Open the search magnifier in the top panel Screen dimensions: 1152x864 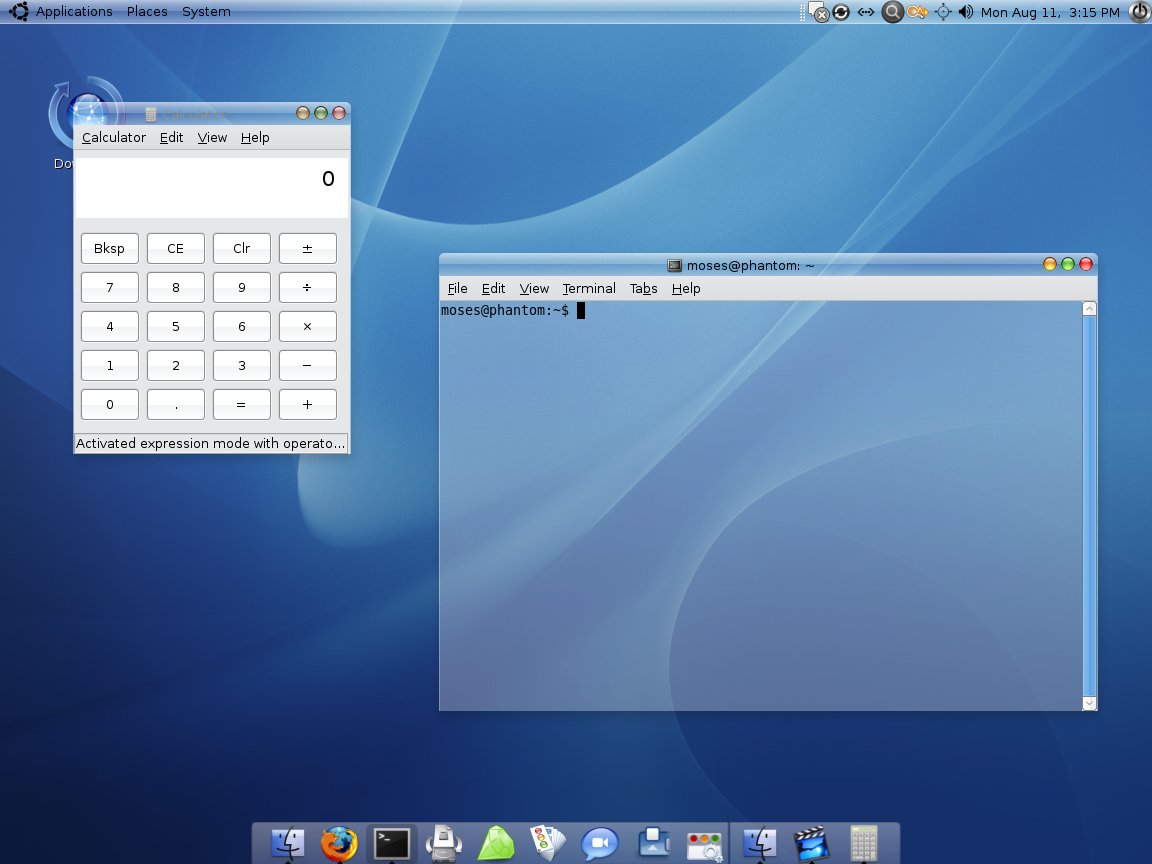892,12
